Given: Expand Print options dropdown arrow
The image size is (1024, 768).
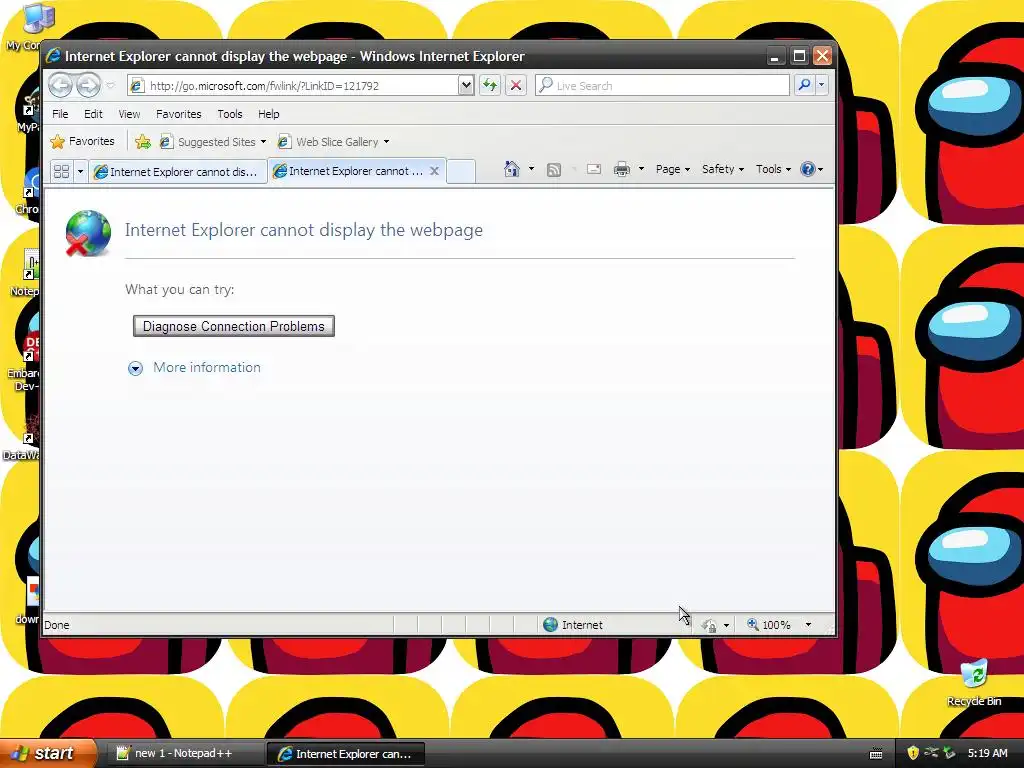Looking at the screenshot, I should click(x=641, y=169).
